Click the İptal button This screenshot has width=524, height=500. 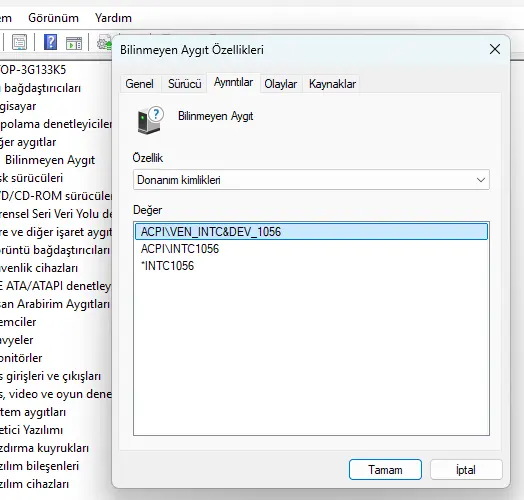(x=466, y=470)
